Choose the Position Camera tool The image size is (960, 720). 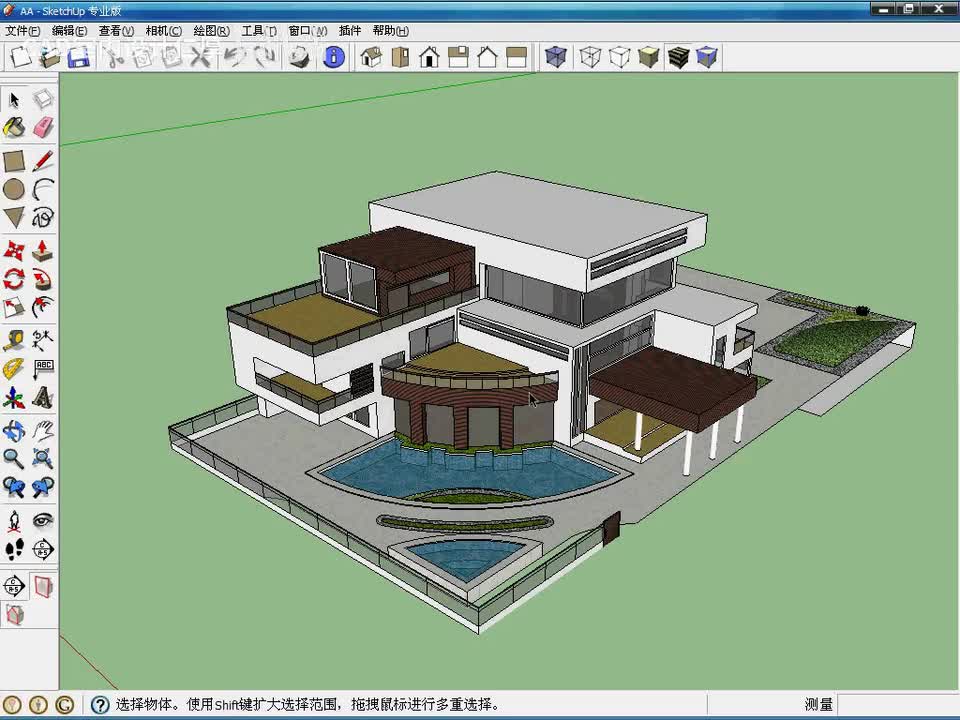click(14, 522)
